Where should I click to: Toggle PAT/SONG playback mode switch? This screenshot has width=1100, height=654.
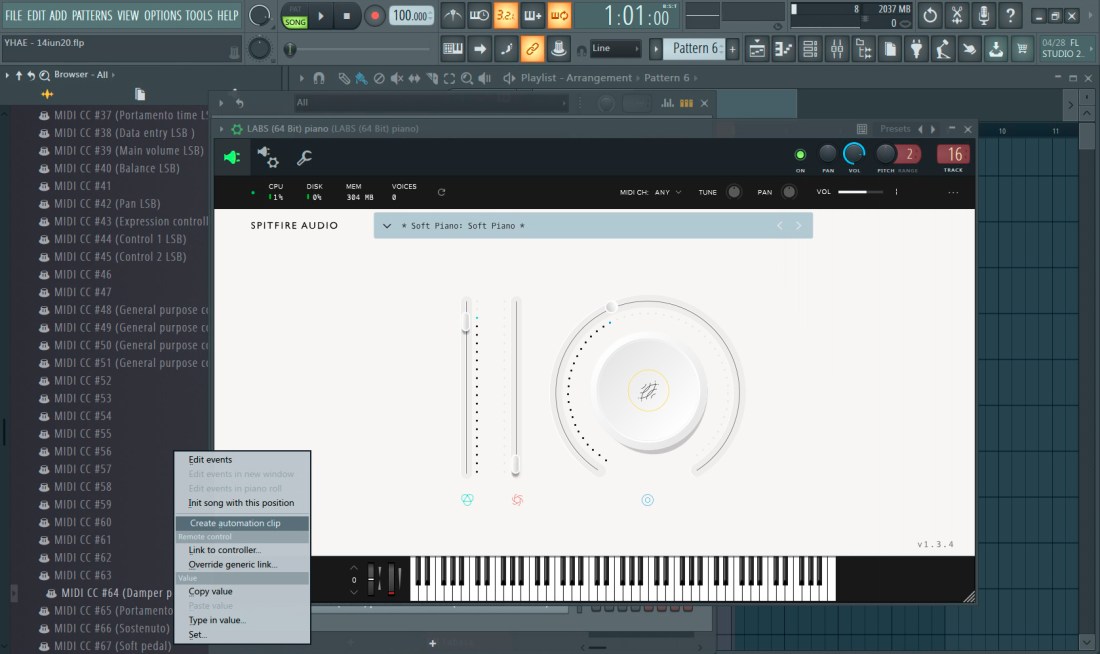tap(295, 16)
